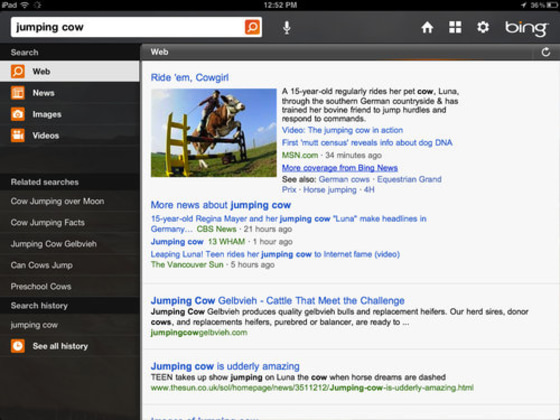The height and width of the screenshot is (420, 560).
Task: Open related search Cow Jumping over Moon
Action: 58,201
